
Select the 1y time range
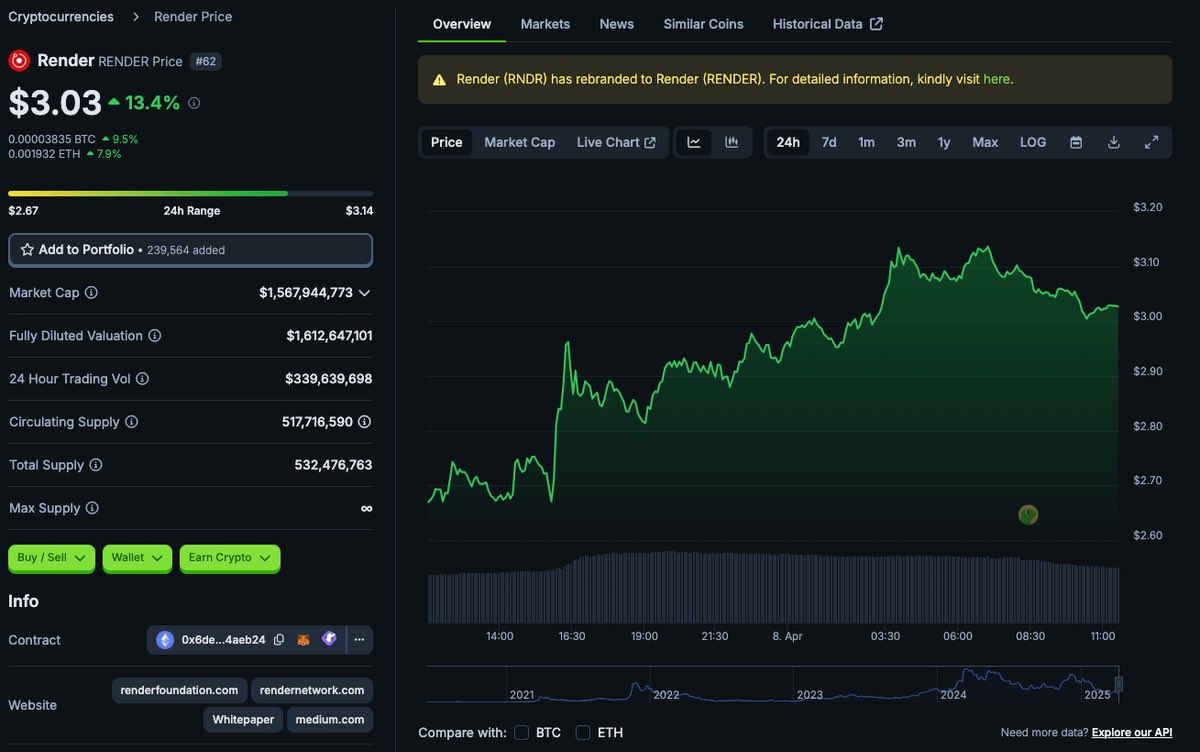point(944,142)
